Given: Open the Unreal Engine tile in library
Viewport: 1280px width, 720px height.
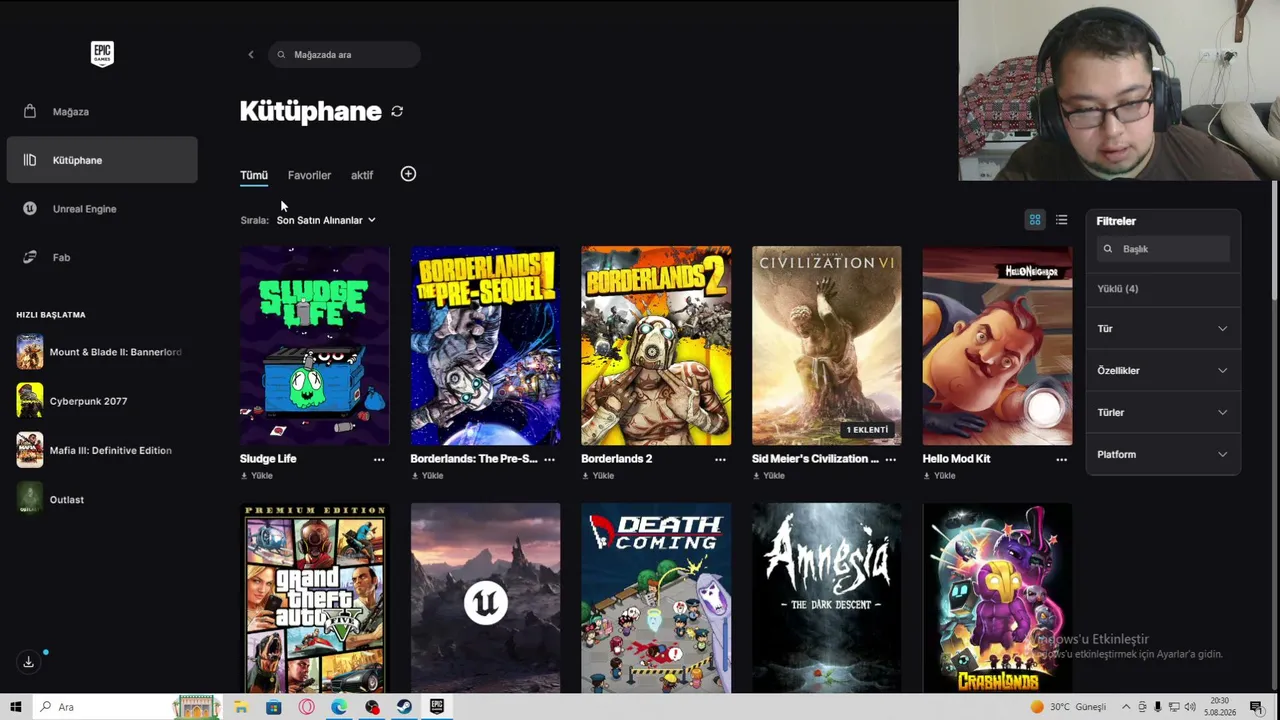Looking at the screenshot, I should coord(485,598).
